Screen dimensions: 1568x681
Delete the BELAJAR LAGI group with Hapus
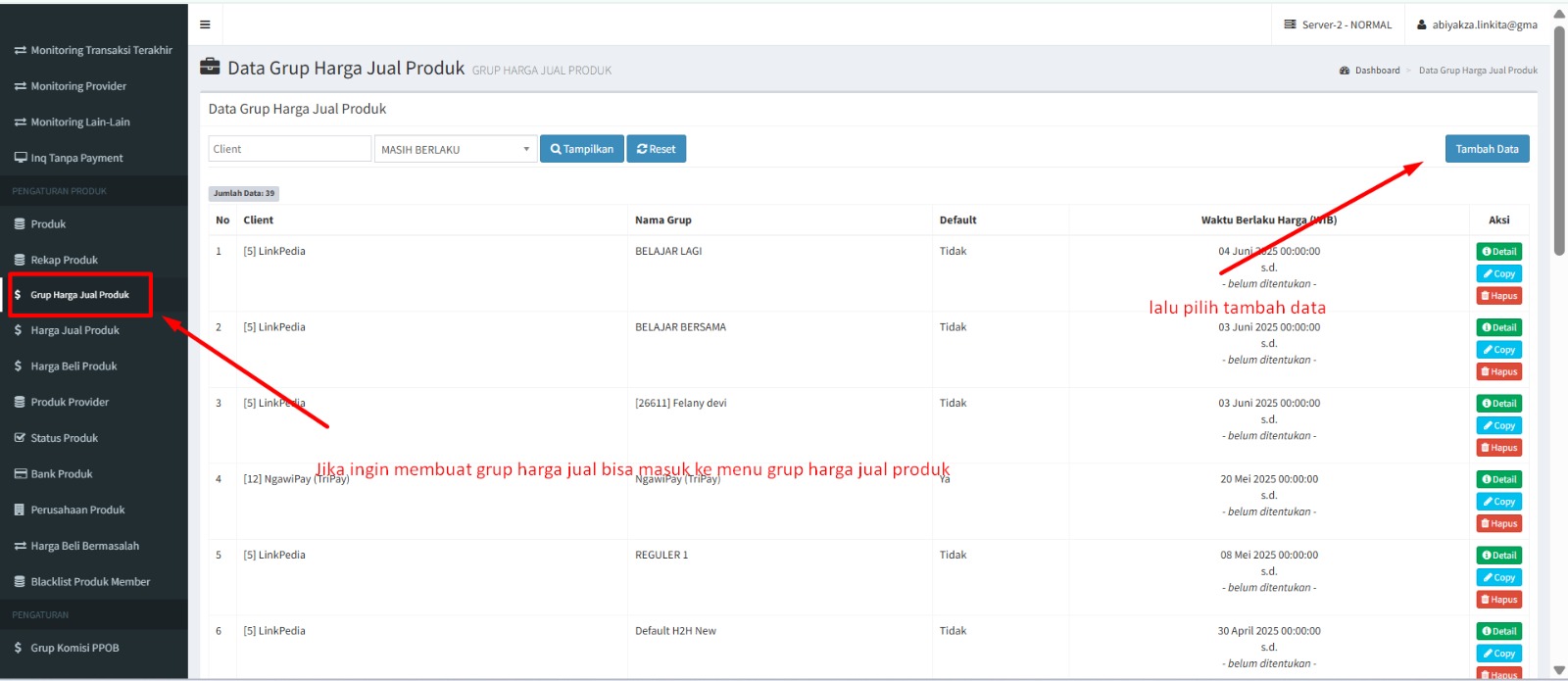click(x=1499, y=296)
